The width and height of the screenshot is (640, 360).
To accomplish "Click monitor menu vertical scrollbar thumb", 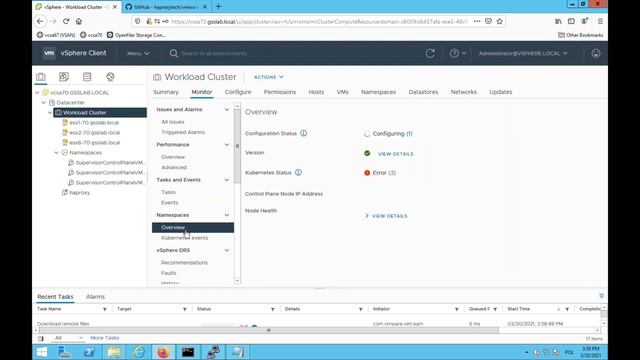I will (237, 147).
